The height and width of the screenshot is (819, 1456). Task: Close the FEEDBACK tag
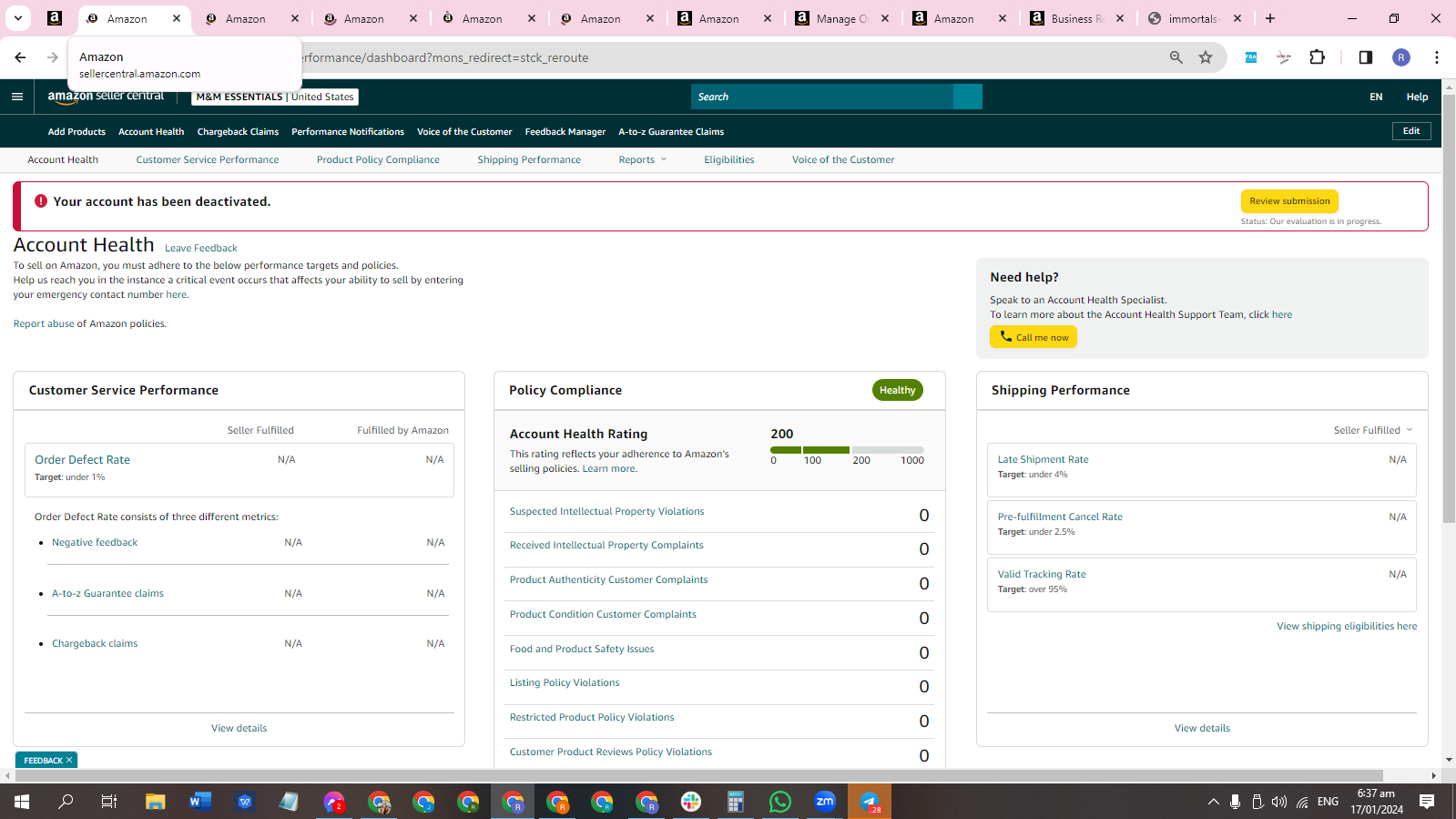point(69,760)
